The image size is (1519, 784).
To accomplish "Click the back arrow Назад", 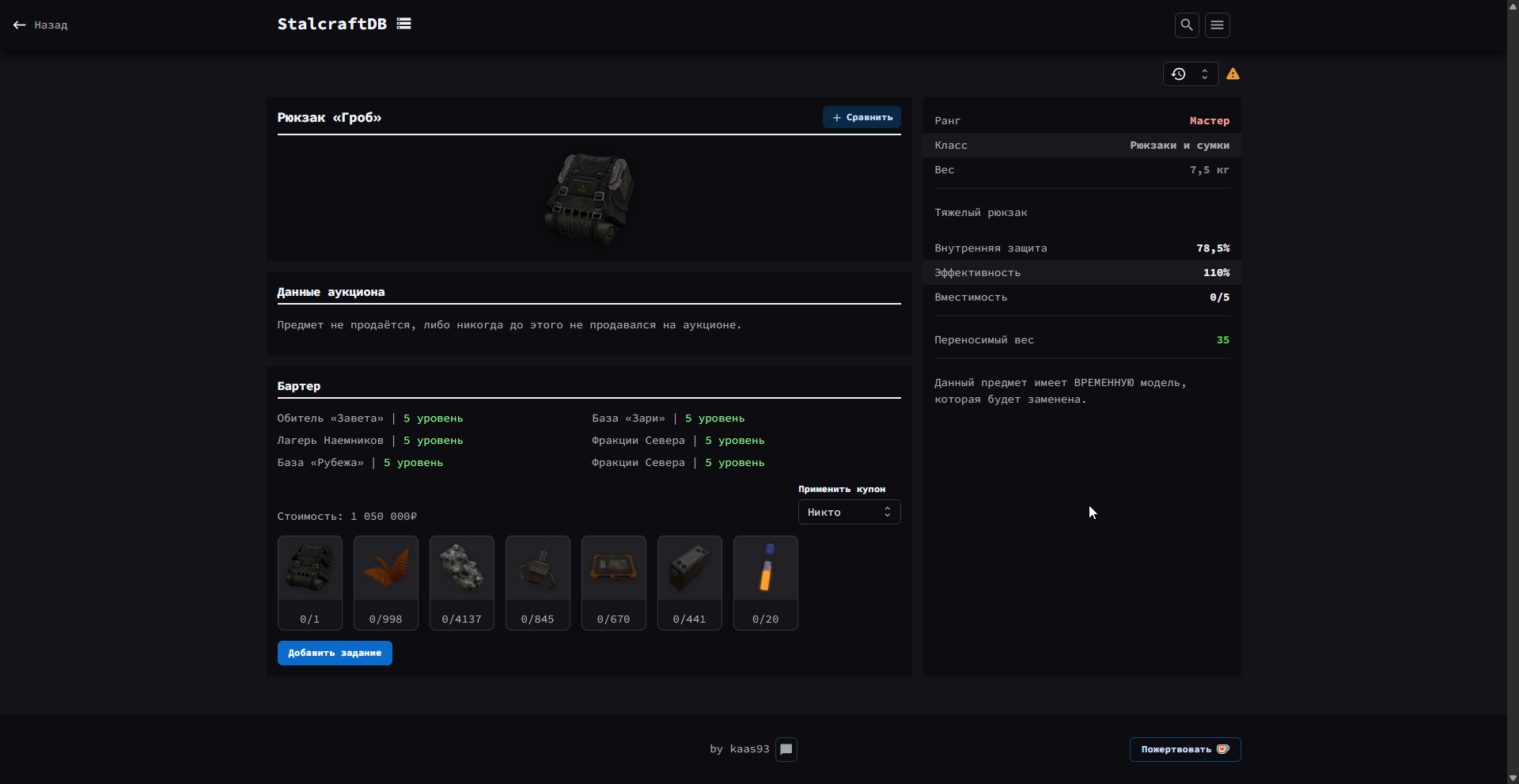I will pyautogui.click(x=40, y=25).
